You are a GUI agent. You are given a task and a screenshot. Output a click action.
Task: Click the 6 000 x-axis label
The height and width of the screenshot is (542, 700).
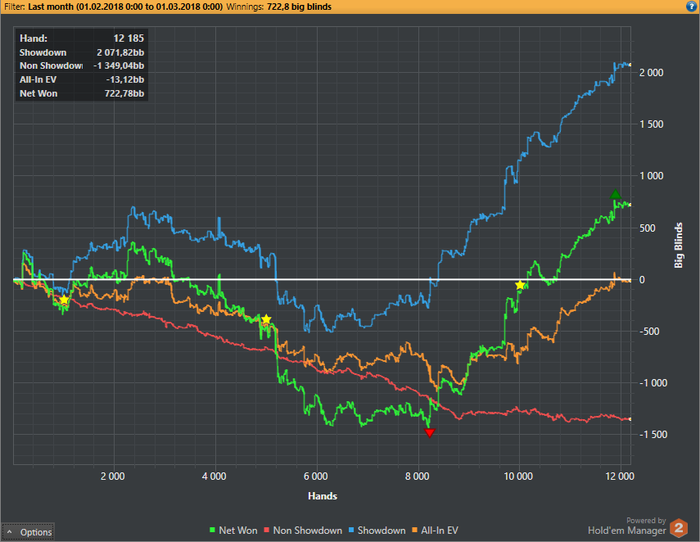(x=316, y=476)
